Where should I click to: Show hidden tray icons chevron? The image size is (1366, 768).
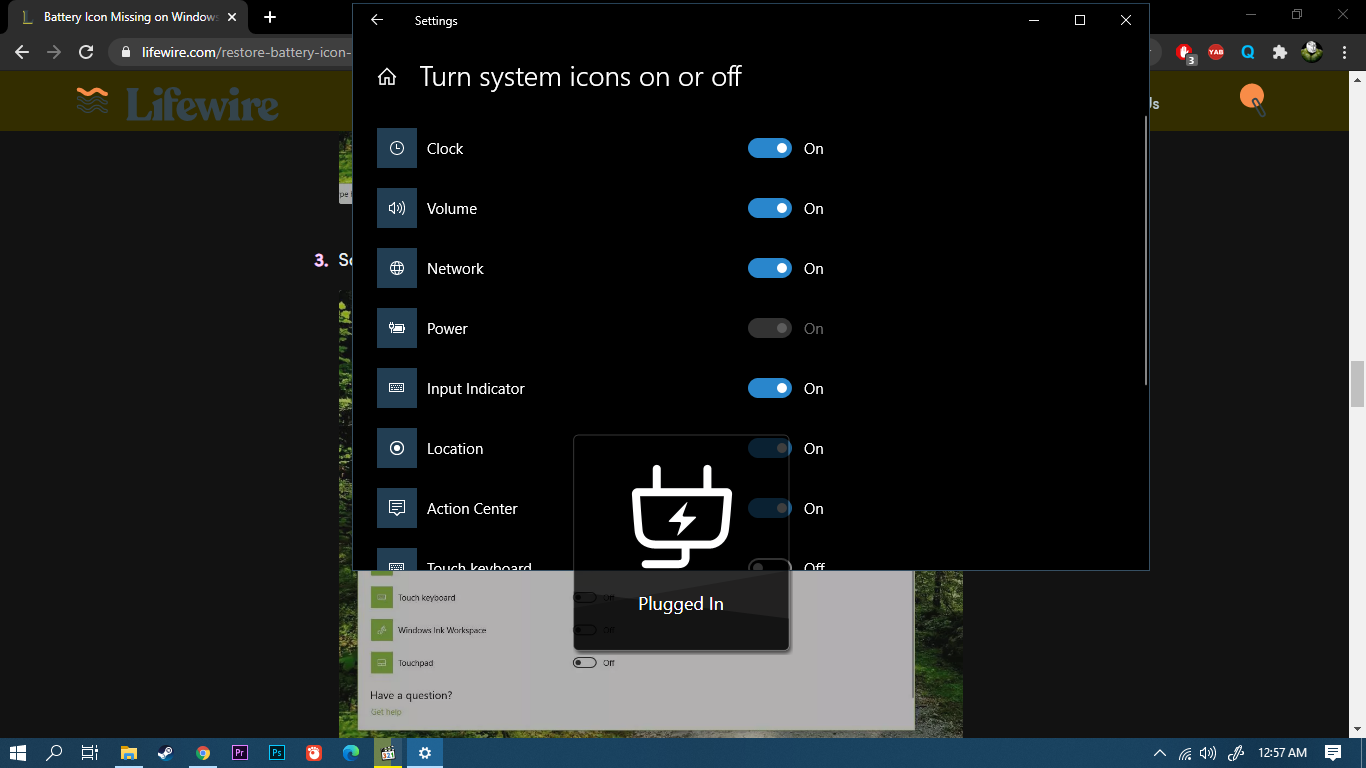(1160, 753)
